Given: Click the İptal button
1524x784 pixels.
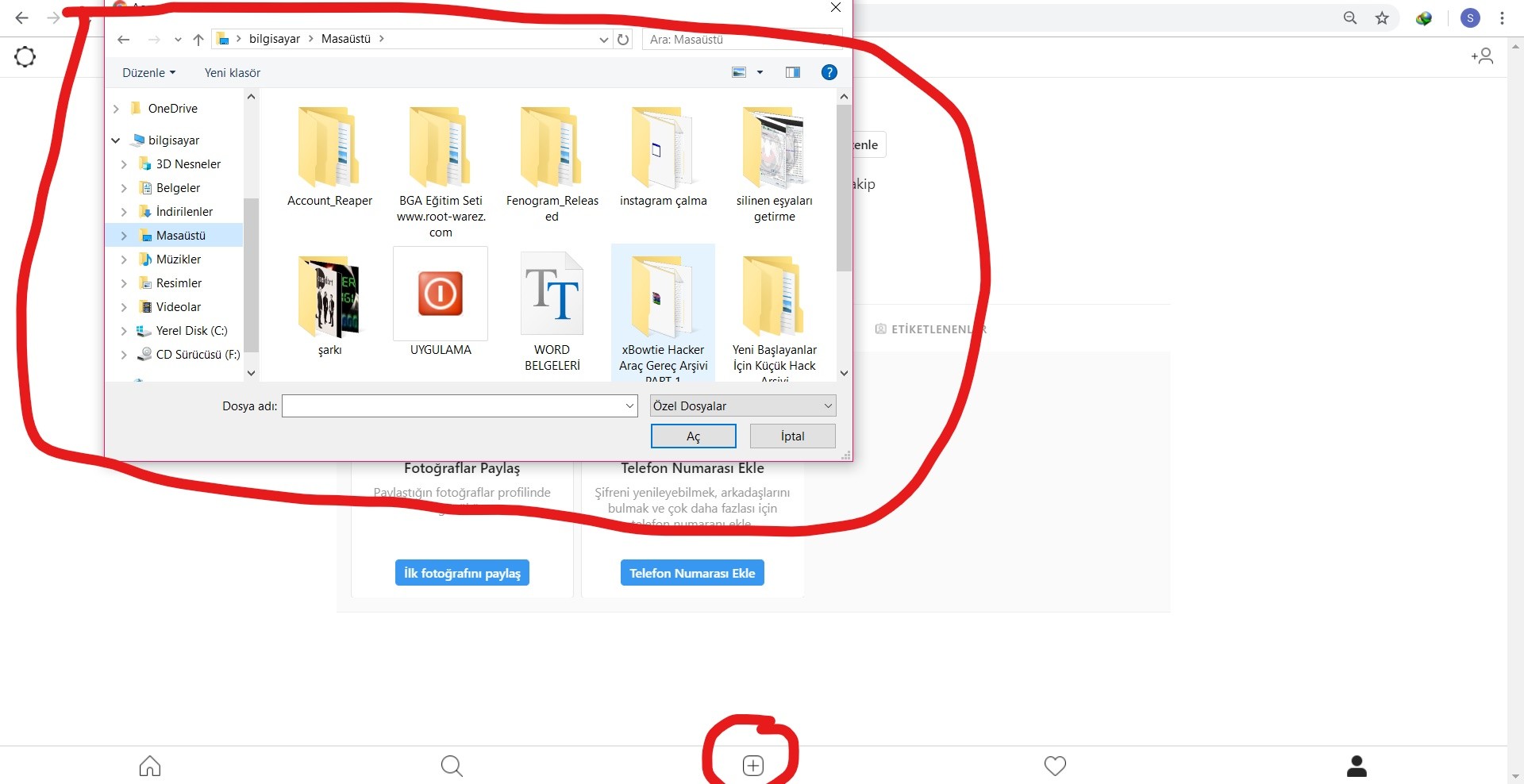Looking at the screenshot, I should click(x=793, y=436).
